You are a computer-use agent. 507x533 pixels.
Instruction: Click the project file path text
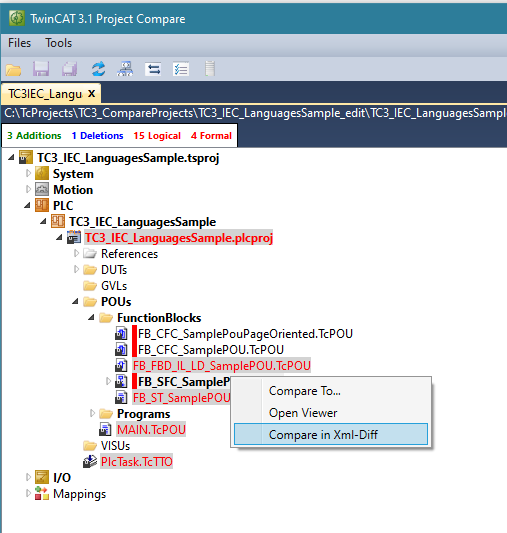tap(255, 113)
